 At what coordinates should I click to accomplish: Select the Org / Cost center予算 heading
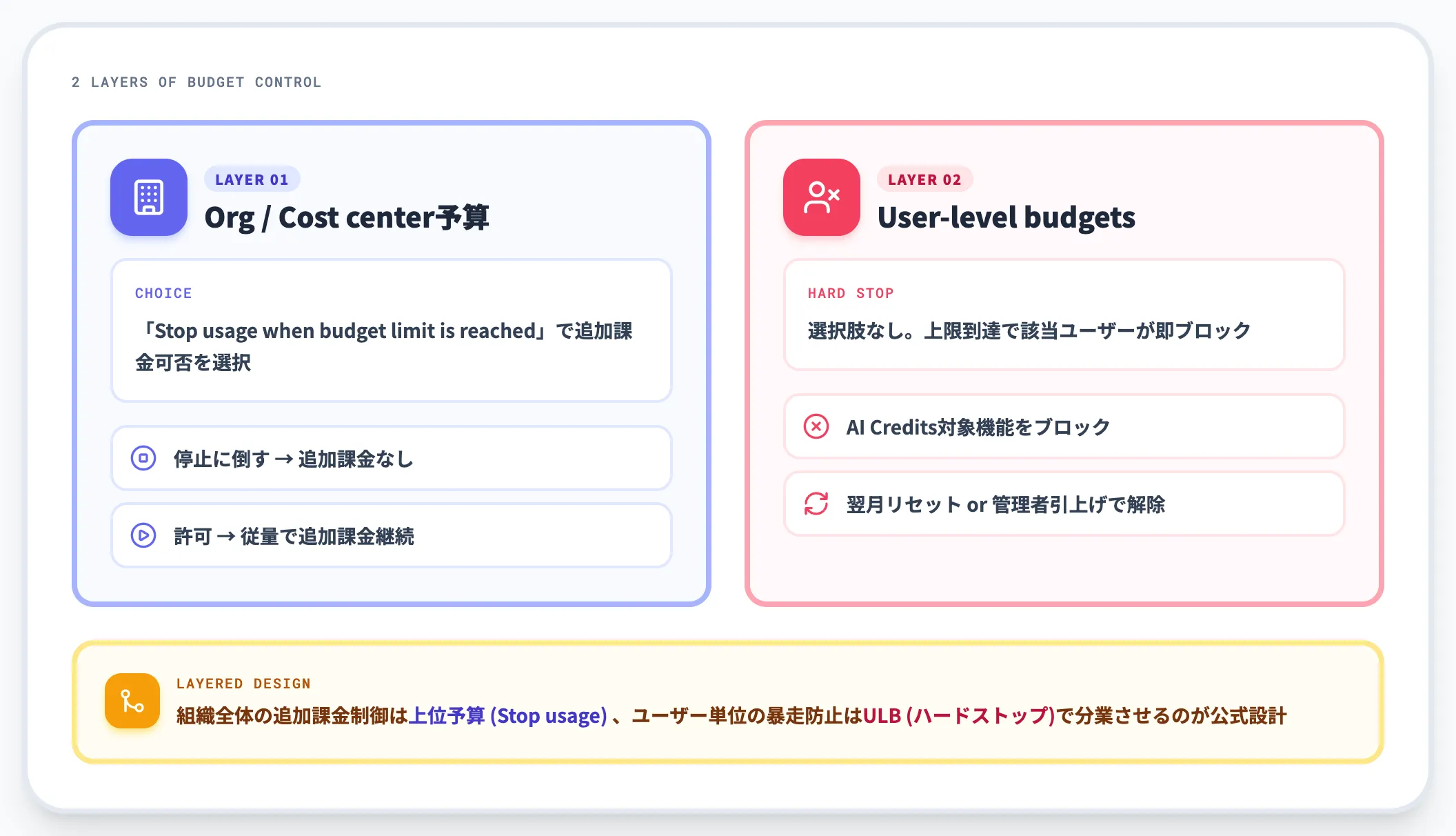pos(347,218)
